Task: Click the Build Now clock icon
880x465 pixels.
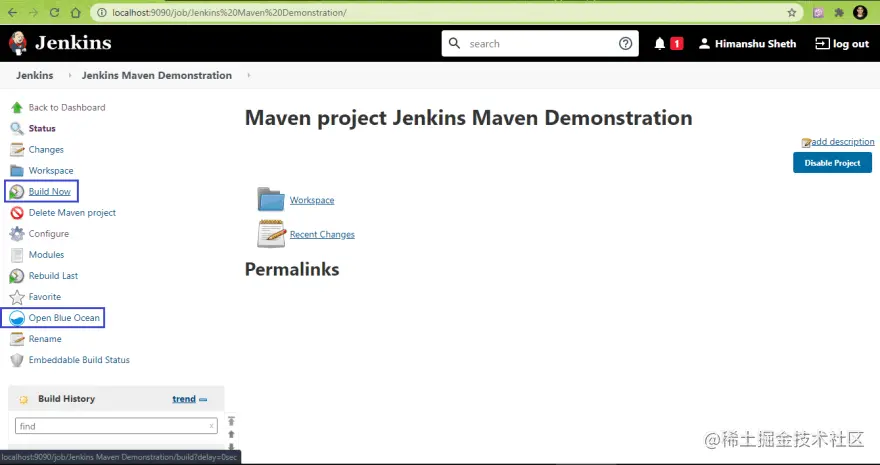Action: [17, 192]
